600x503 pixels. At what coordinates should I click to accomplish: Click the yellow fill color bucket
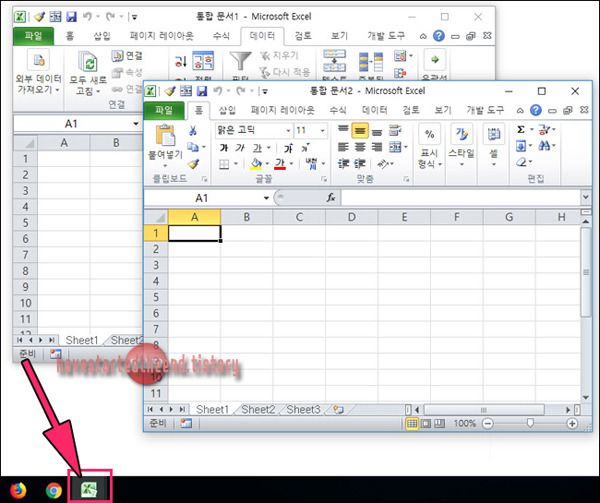pos(256,164)
